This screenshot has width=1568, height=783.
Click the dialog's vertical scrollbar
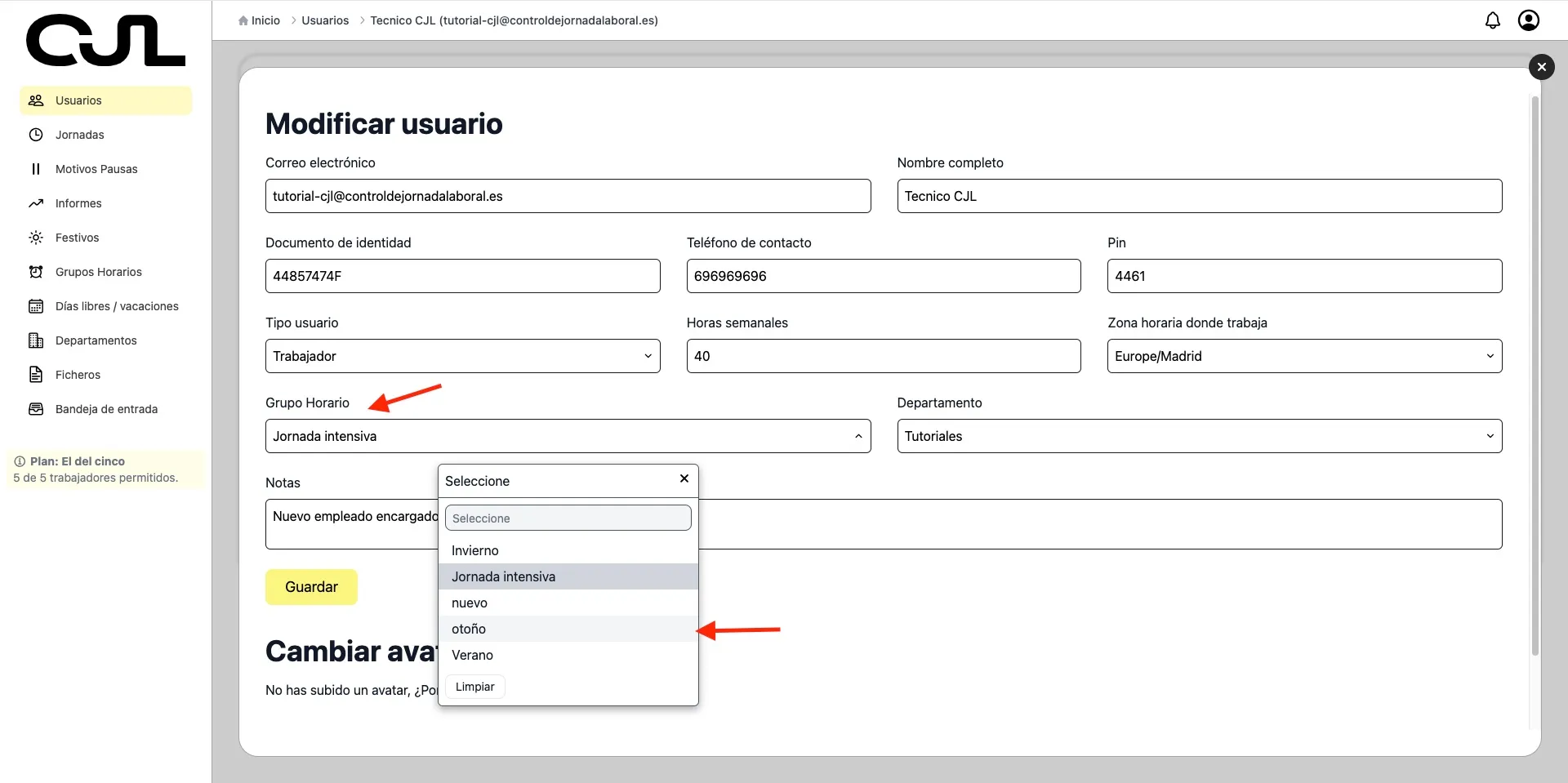coord(1535,376)
